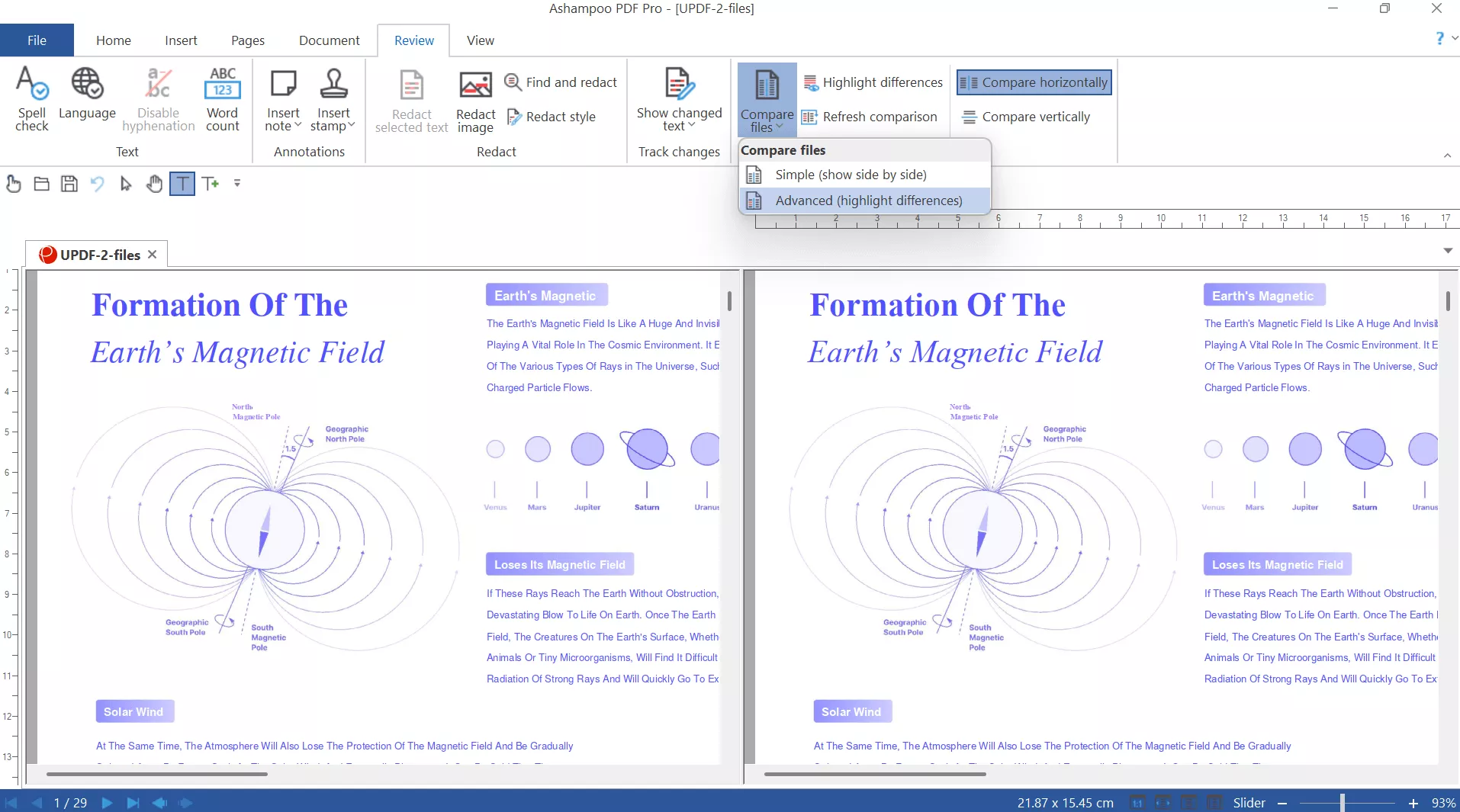The height and width of the screenshot is (812, 1460).
Task: Run the Spell check tool
Action: click(32, 98)
